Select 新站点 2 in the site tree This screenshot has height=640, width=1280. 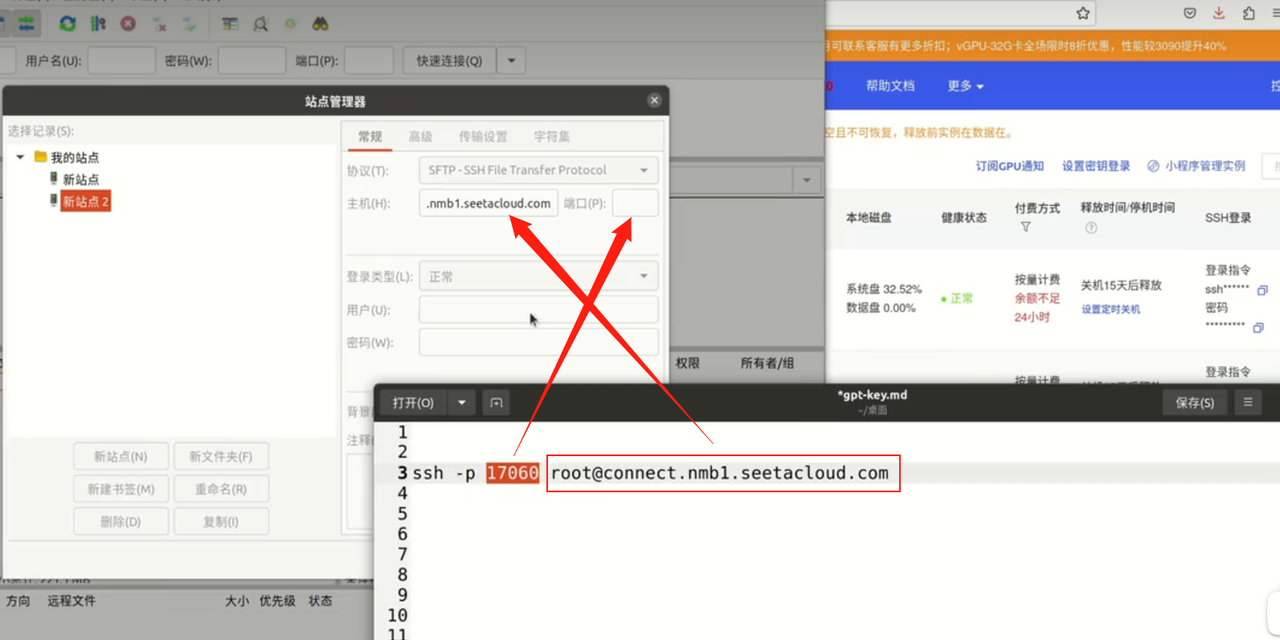coord(85,201)
